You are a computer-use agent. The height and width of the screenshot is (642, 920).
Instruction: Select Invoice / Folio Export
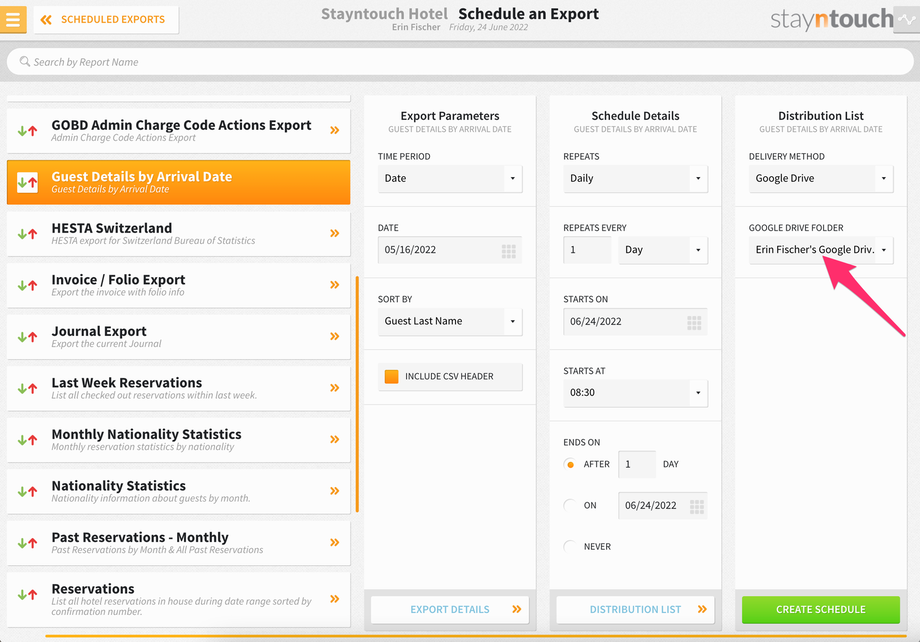(178, 285)
